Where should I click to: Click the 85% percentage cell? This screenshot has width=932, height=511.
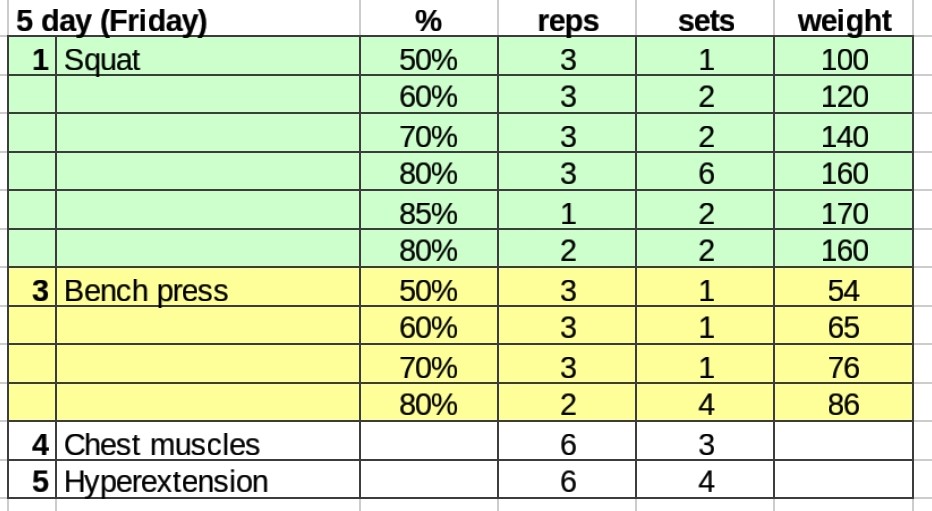click(x=428, y=214)
